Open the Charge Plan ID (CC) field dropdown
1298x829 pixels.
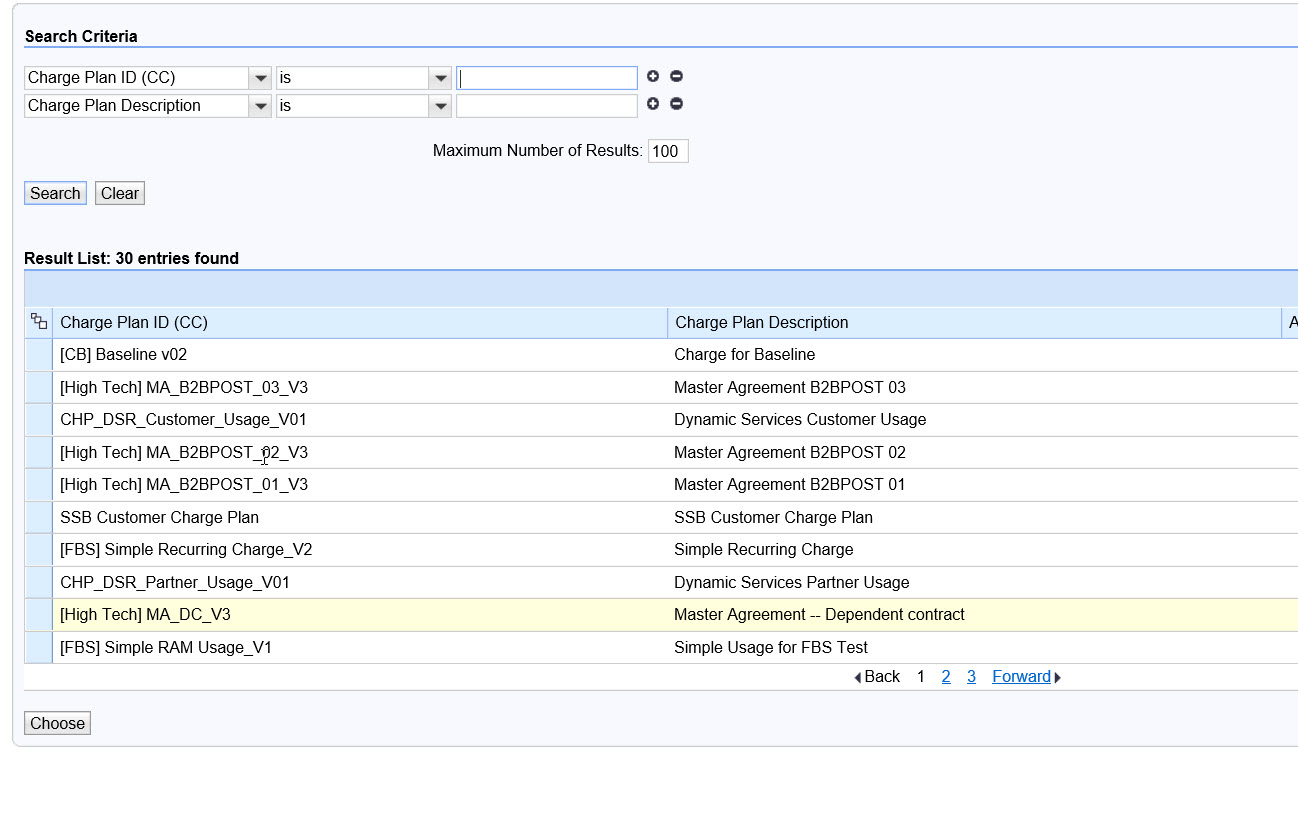point(260,78)
